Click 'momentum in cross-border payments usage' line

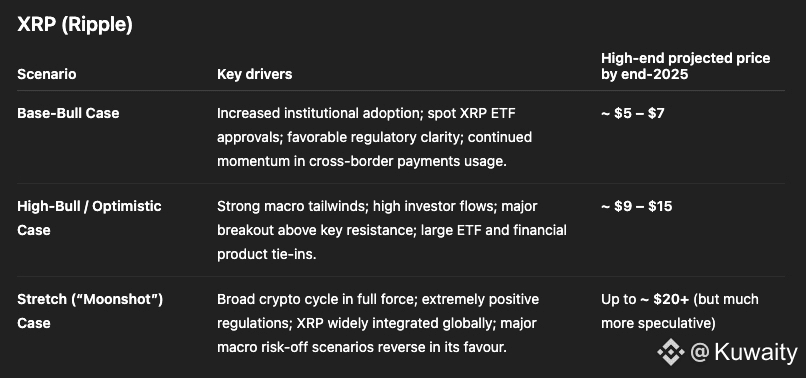point(362,161)
